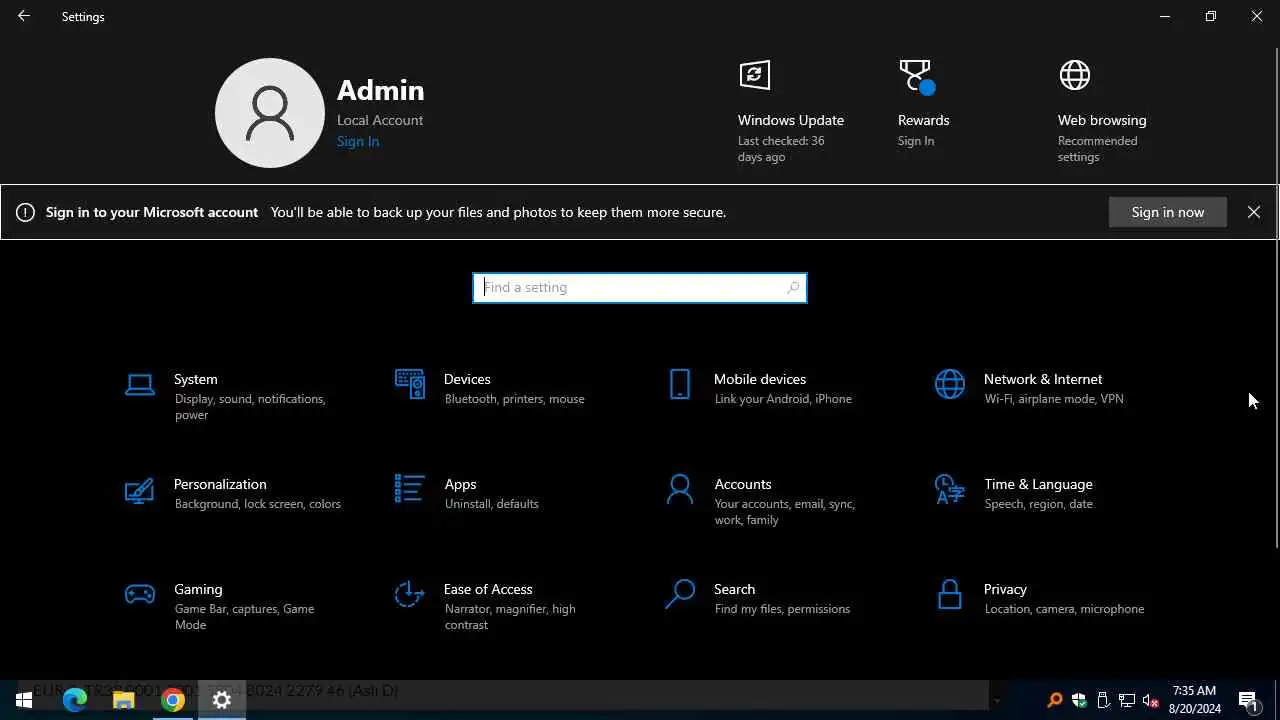Click the System category title
This screenshot has height=720, width=1280.
(195, 379)
